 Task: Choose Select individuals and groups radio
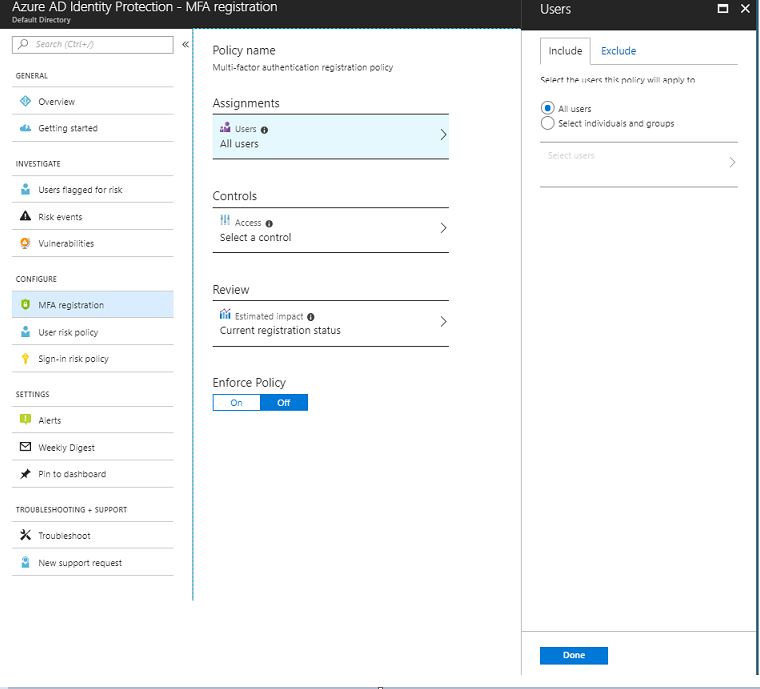[x=547, y=123]
